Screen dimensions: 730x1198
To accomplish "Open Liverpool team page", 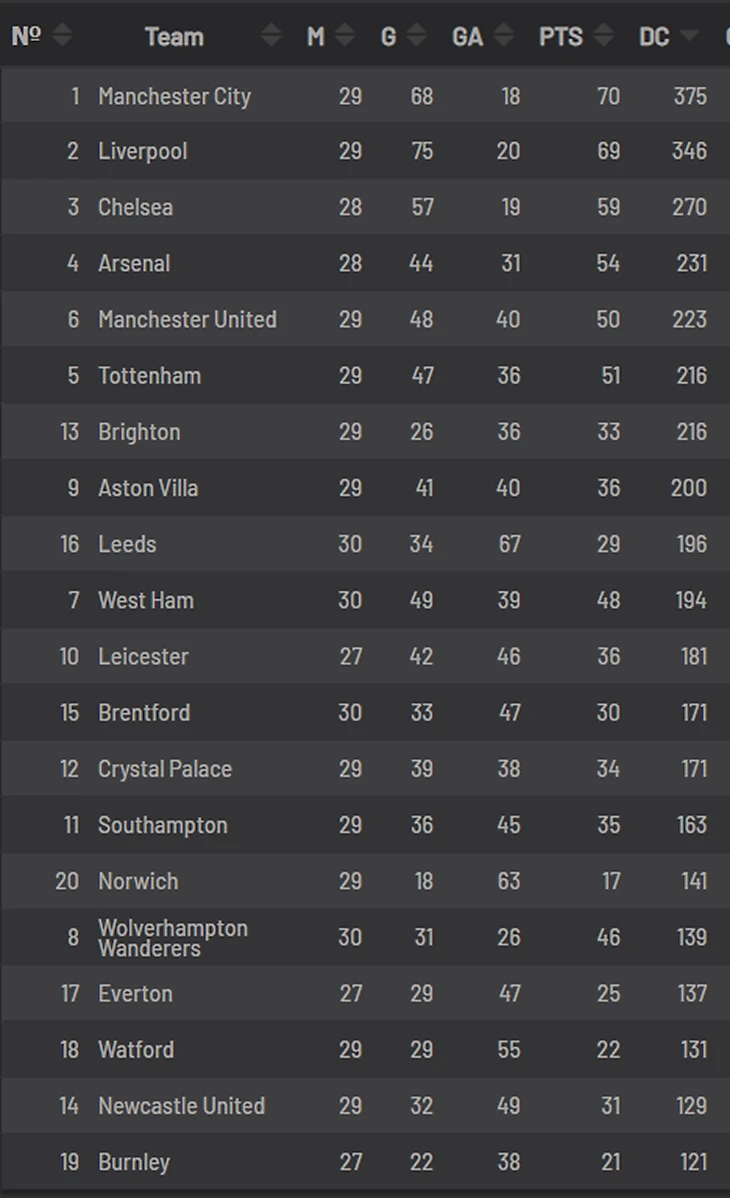I will tap(142, 151).
